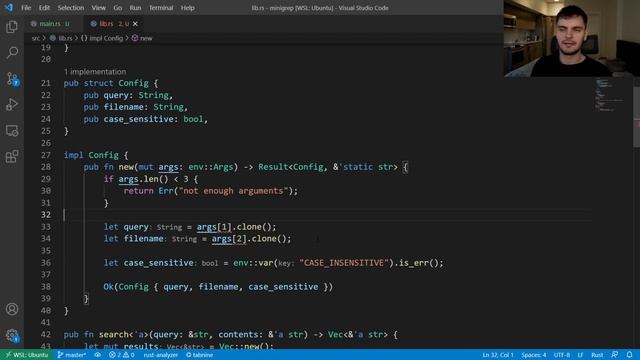Click line number 28 in gutter
Viewport: 640px width, 360px height.
[46, 167]
